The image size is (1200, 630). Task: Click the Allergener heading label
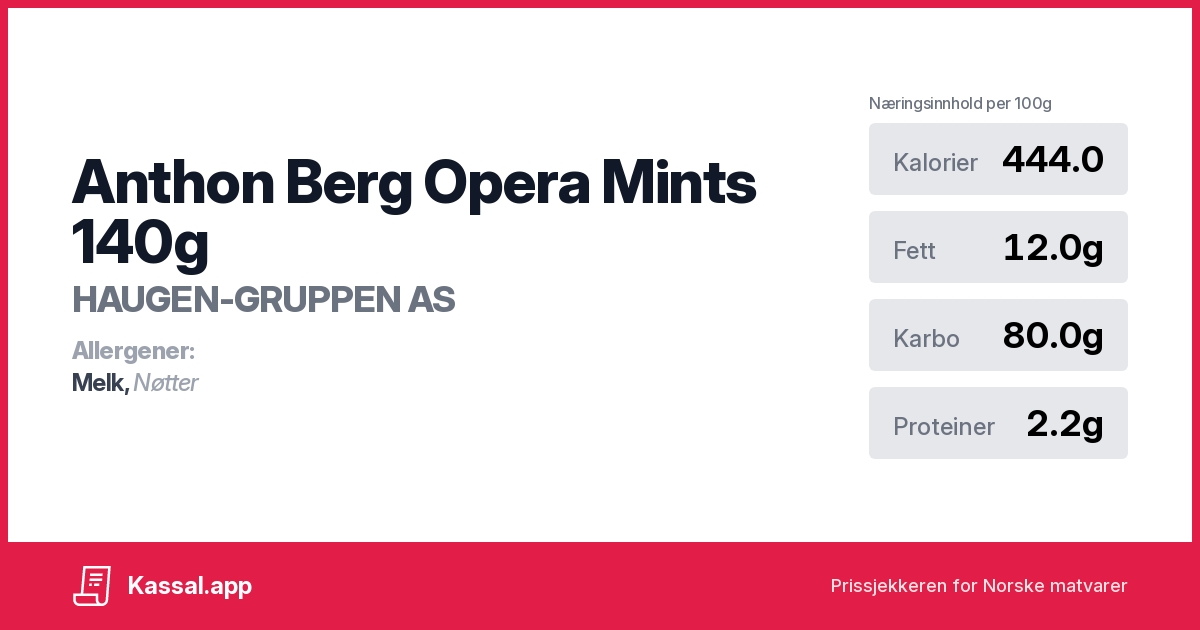(133, 351)
